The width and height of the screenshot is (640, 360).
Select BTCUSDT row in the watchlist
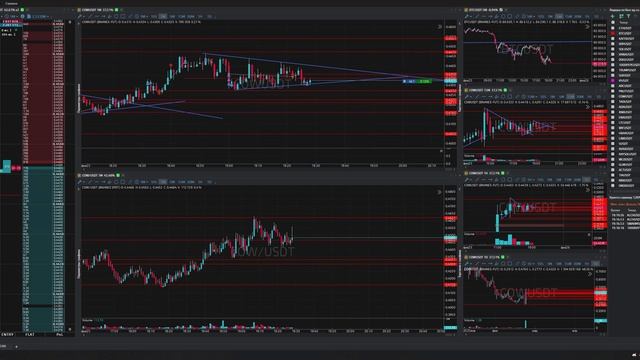coord(624,33)
